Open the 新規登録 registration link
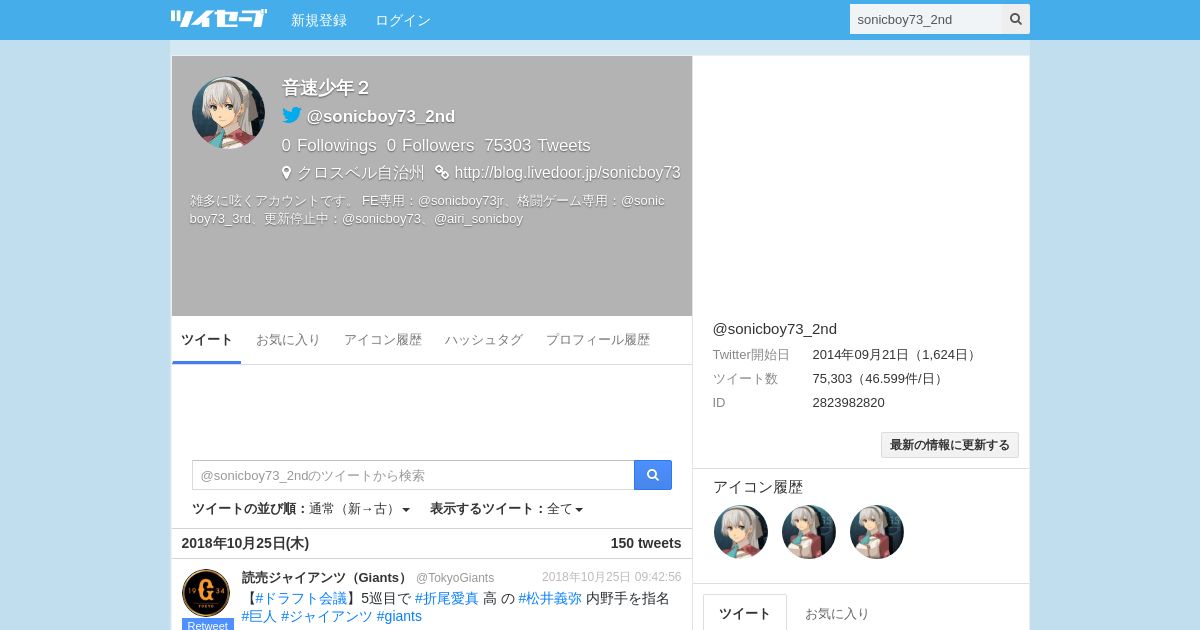Viewport: 1200px width, 630px height. tap(319, 20)
